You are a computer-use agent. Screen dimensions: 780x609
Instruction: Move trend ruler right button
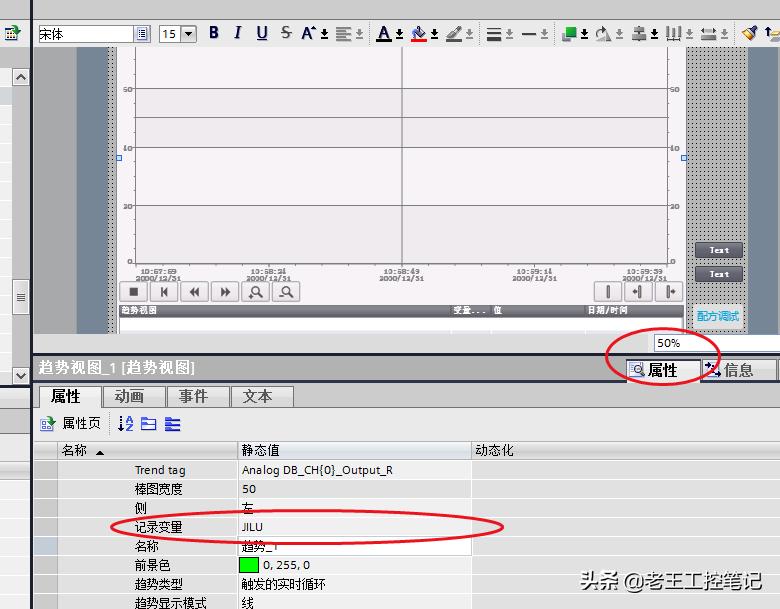(669, 292)
